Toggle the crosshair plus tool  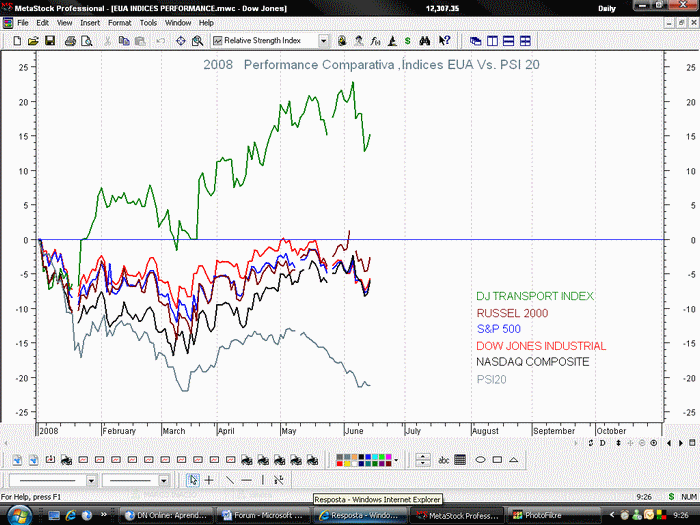pyautogui.click(x=209, y=480)
